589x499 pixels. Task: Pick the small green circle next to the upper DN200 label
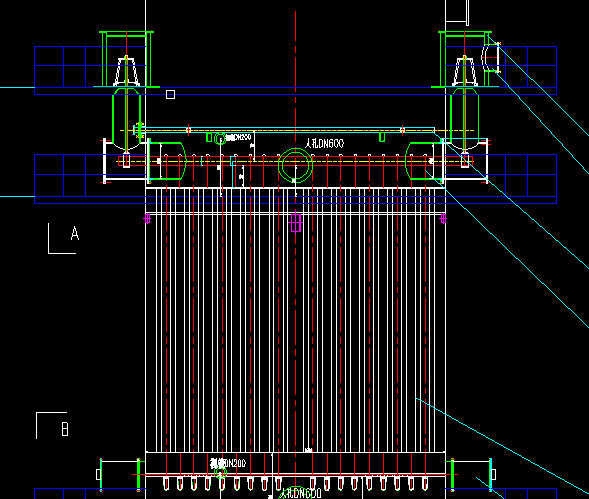click(220, 139)
